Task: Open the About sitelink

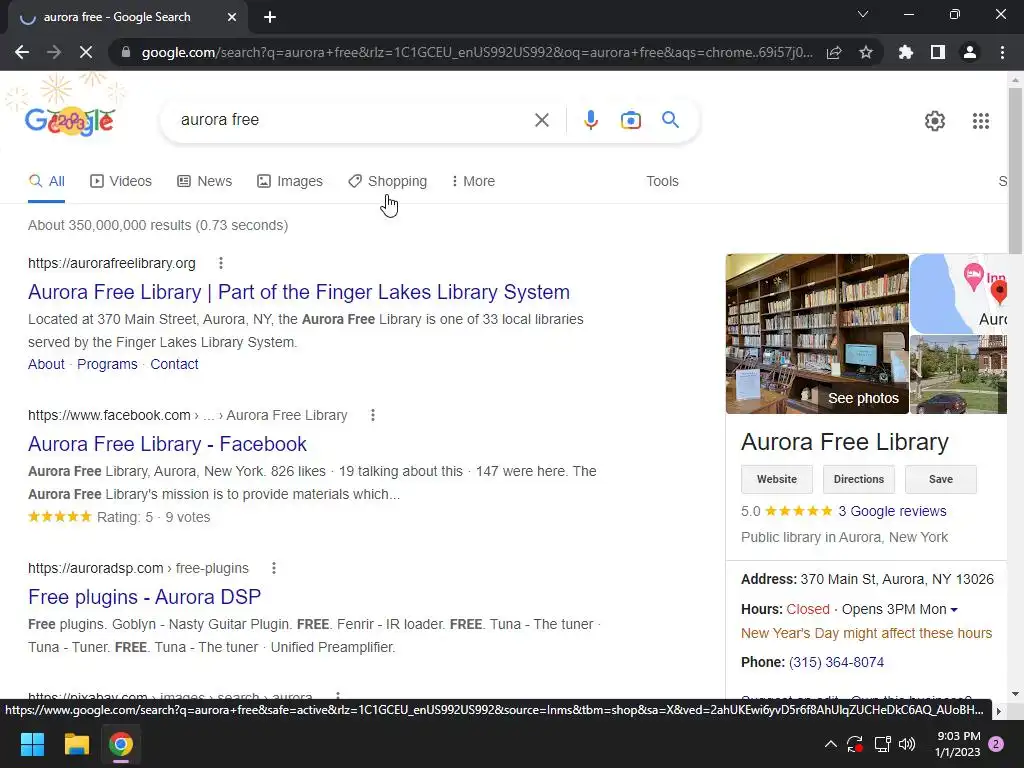Action: coord(46,364)
